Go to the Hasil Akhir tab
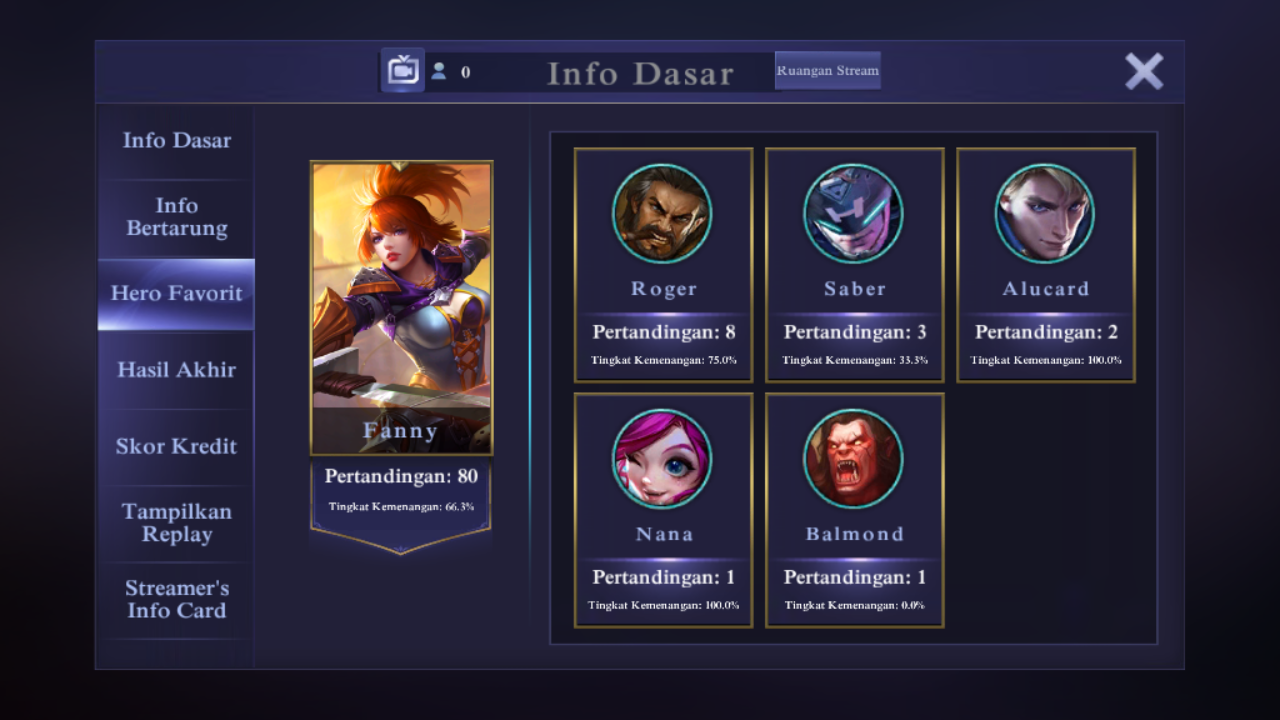Image resolution: width=1280 pixels, height=720 pixels. [177, 370]
